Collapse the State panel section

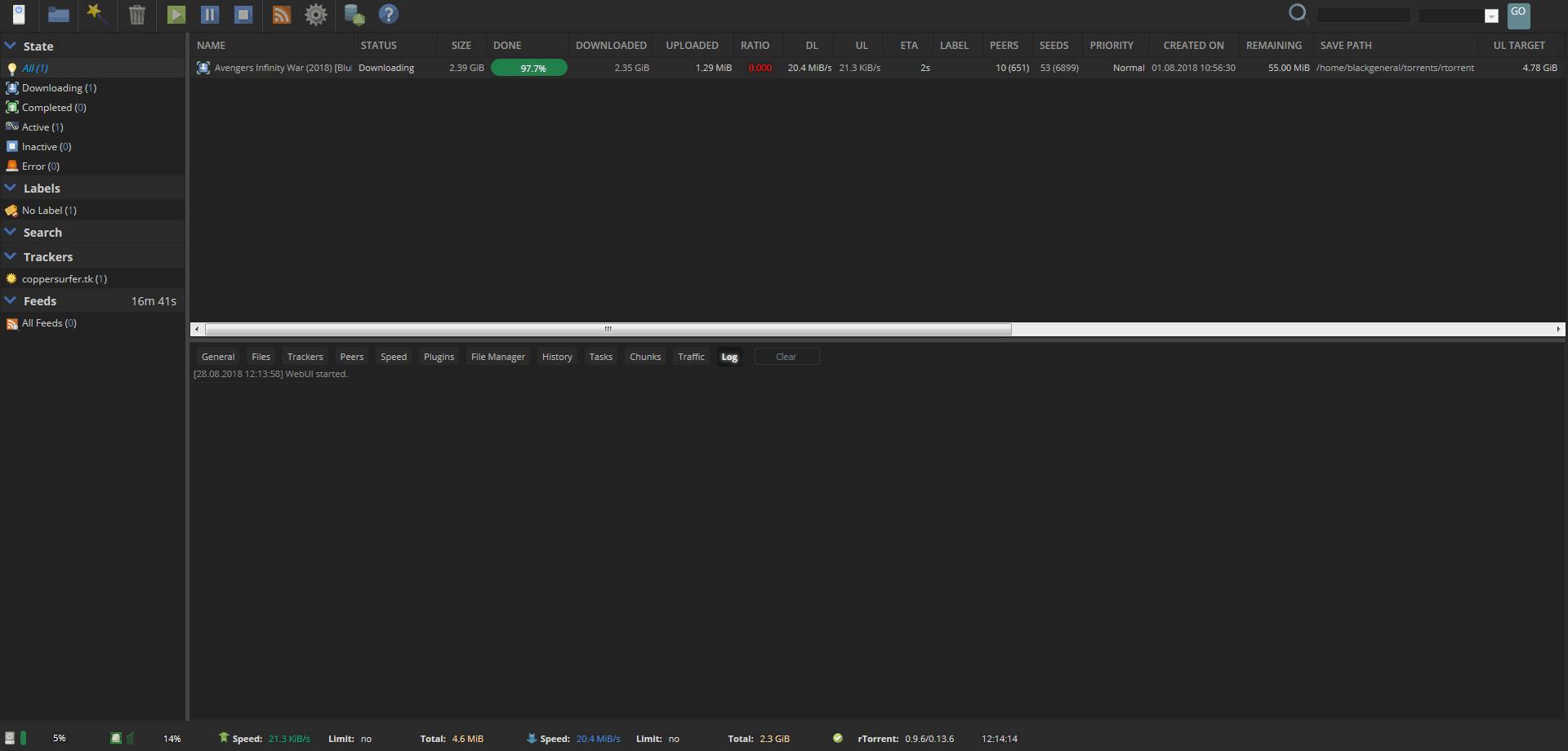click(x=11, y=47)
